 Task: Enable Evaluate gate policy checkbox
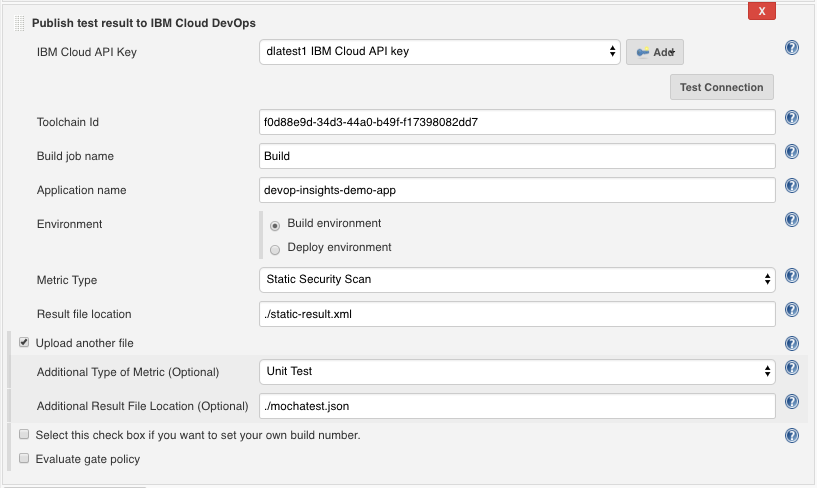tap(24, 458)
